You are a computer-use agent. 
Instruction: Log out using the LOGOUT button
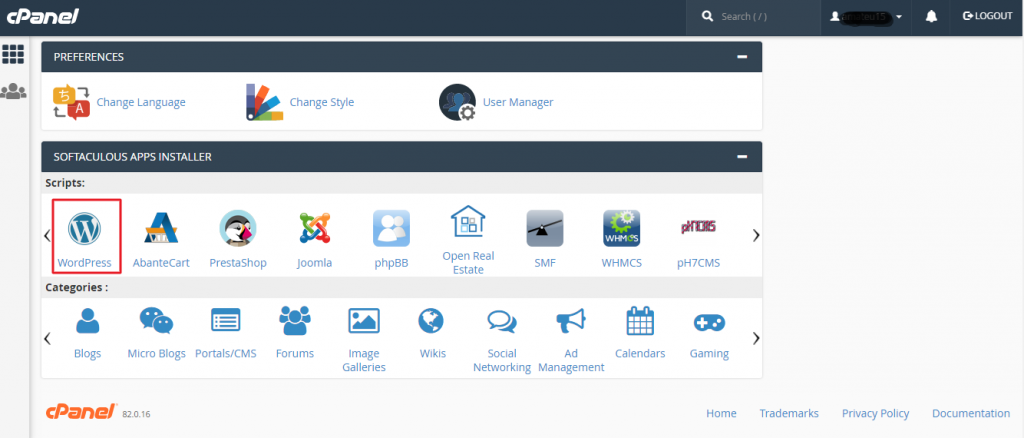[987, 17]
